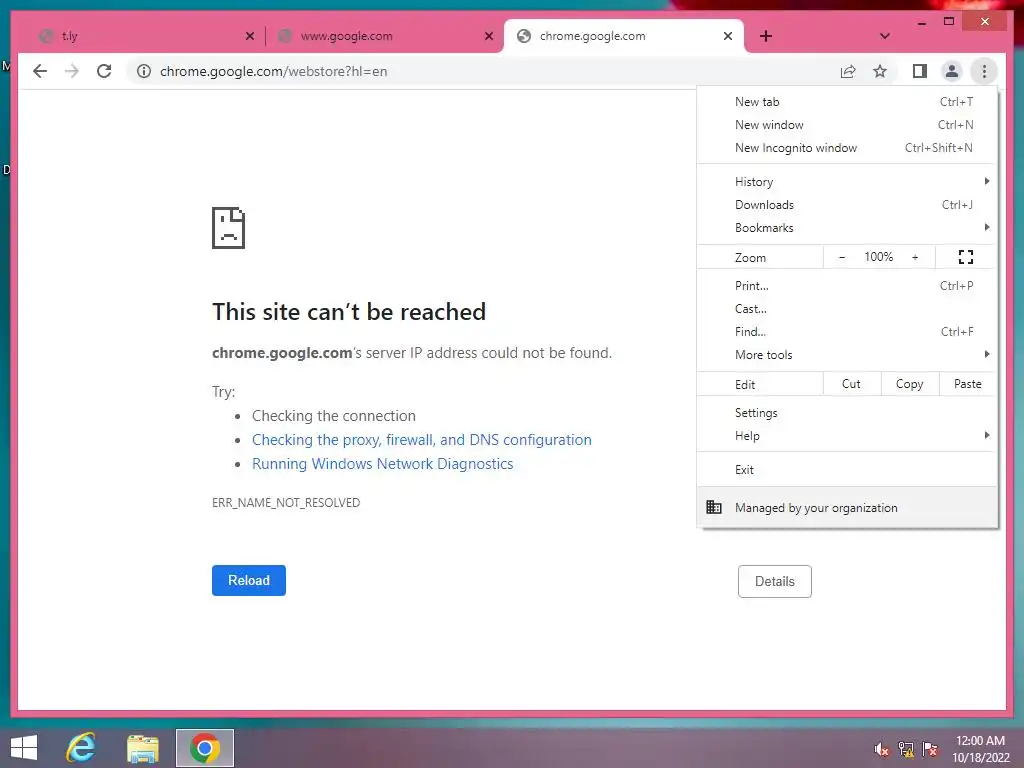1024x768 pixels.
Task: Bookmark this tab with the star icon
Action: [880, 71]
